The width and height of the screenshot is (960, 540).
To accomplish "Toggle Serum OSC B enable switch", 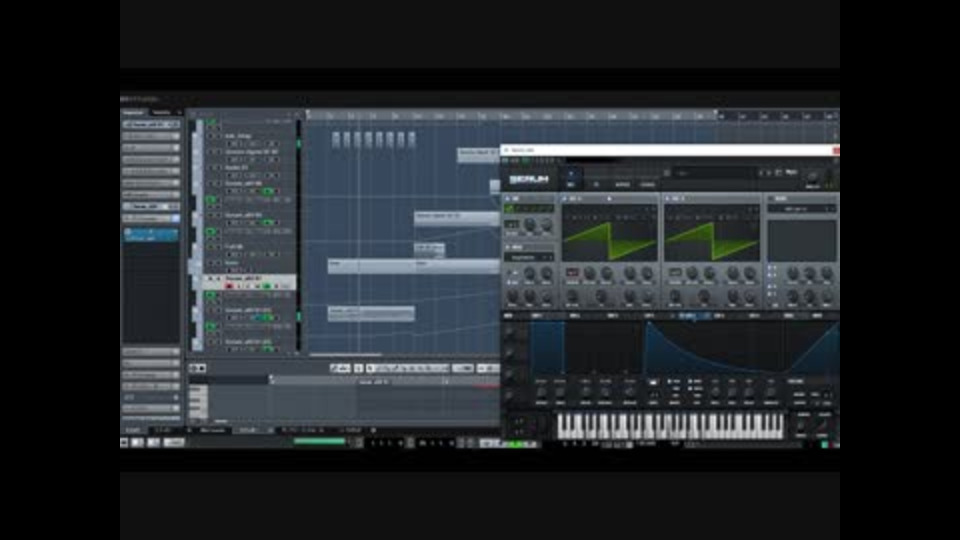I will pos(667,199).
